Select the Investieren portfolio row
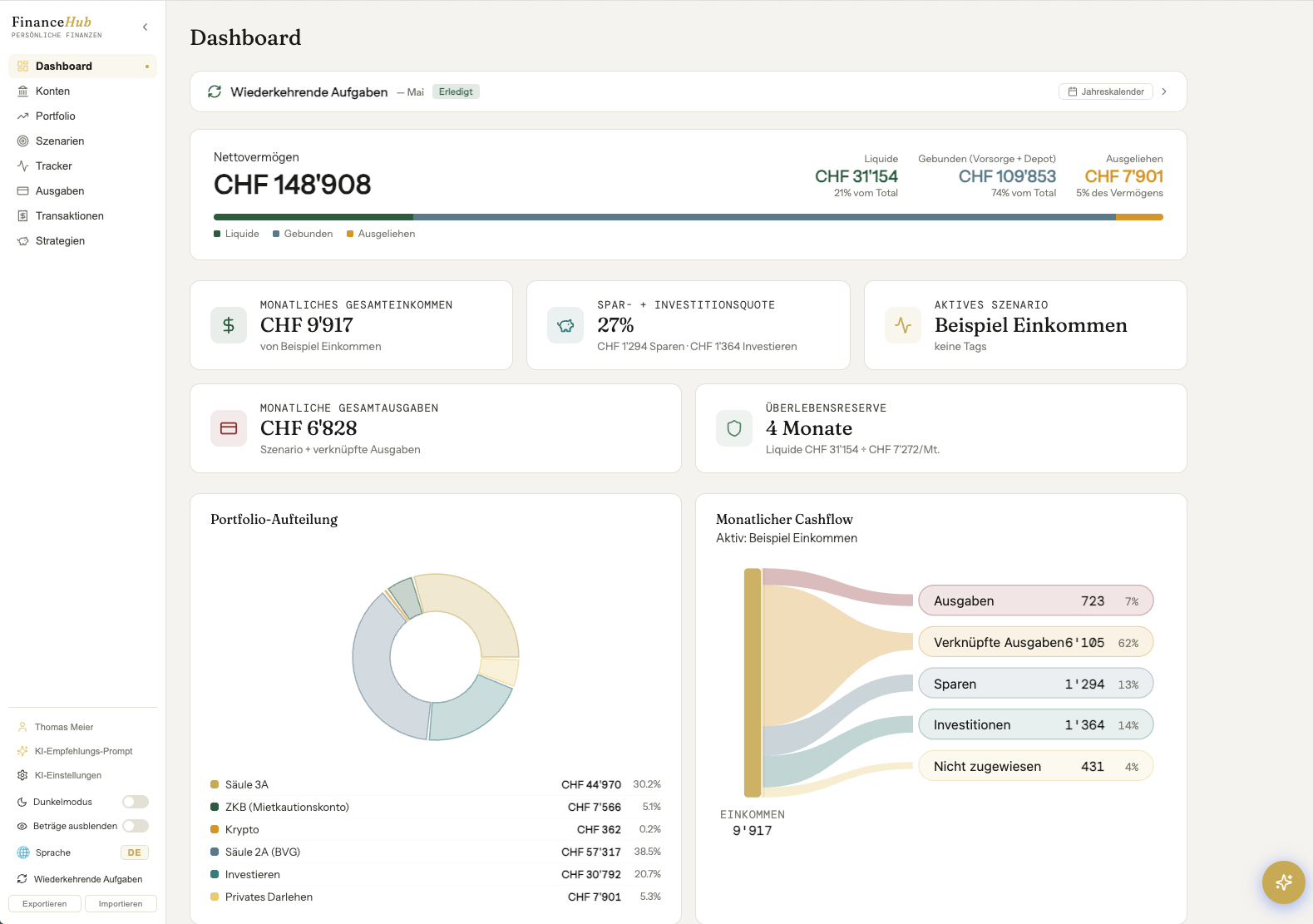This screenshot has height=924, width=1313. (x=436, y=874)
